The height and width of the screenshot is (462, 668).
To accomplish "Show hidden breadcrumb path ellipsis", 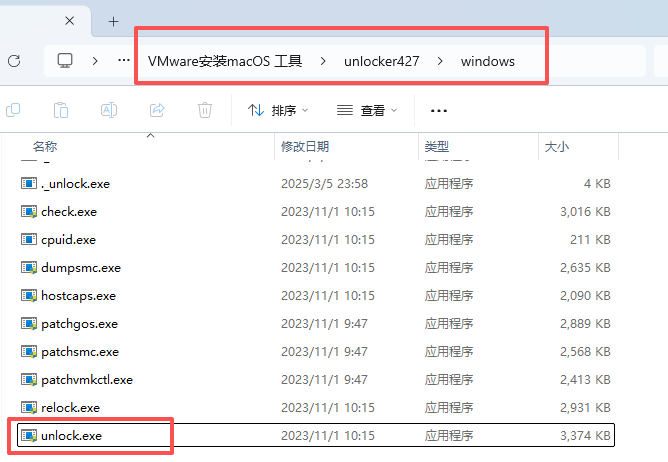I will point(124,61).
